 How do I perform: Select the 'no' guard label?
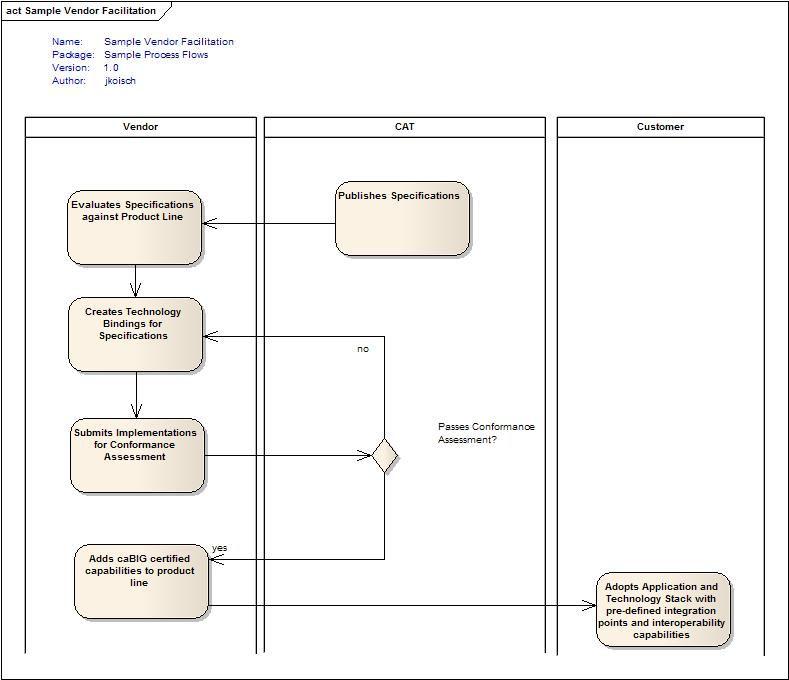coord(362,349)
